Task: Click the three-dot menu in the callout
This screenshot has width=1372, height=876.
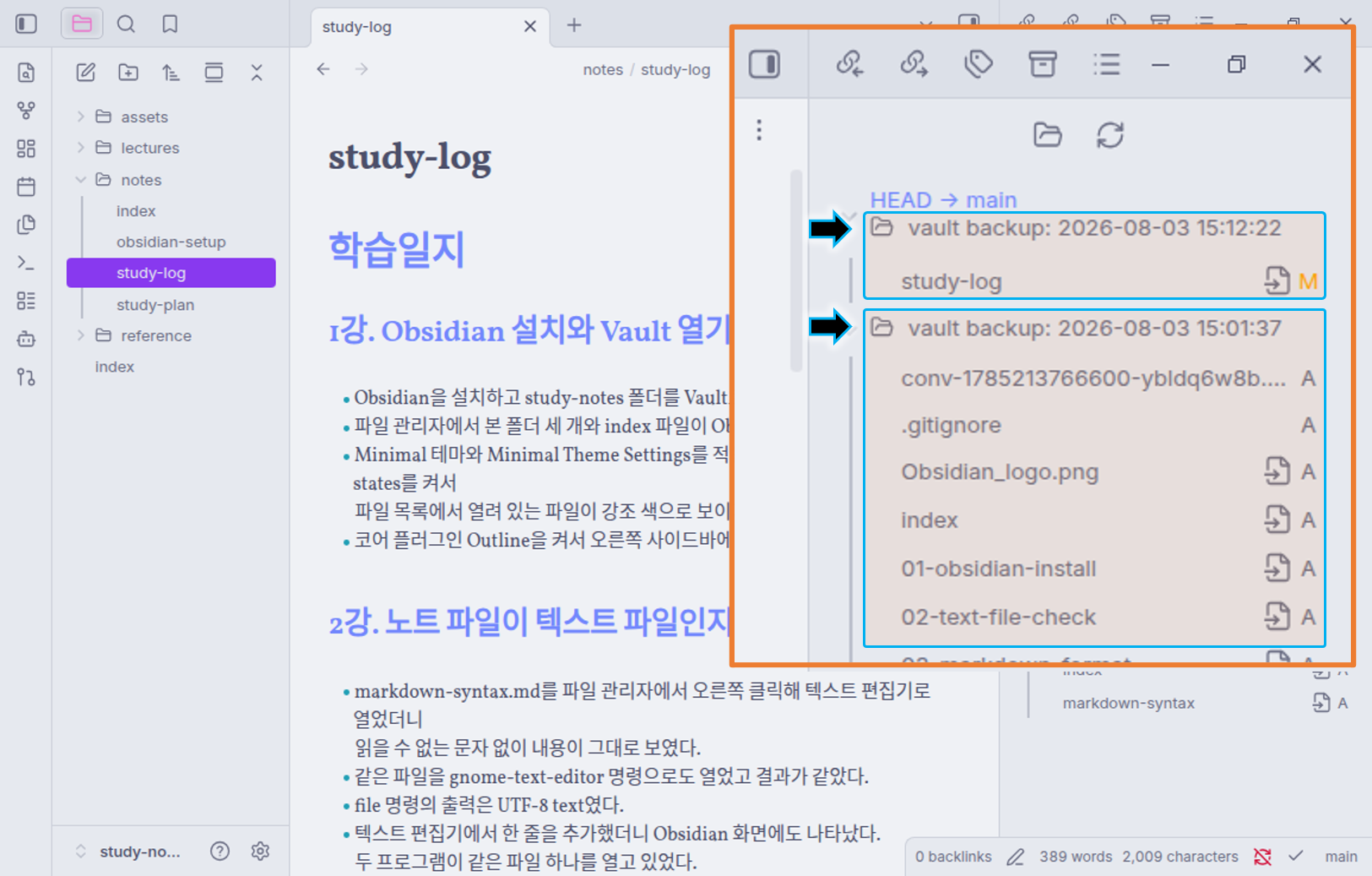Action: (x=759, y=130)
